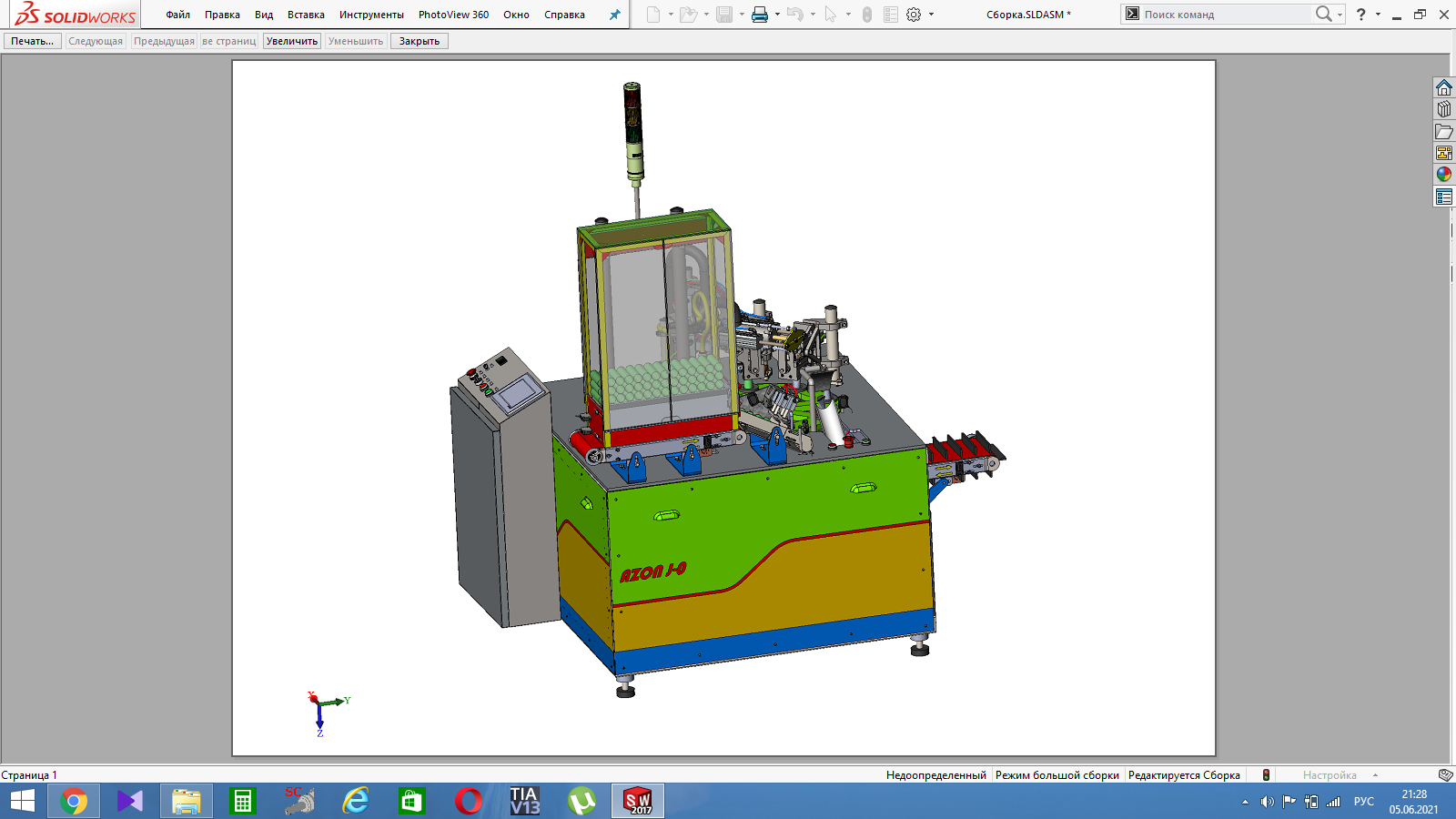Expand the Help question mark dropdown
Viewport: 1456px width, 819px height.
(1378, 15)
